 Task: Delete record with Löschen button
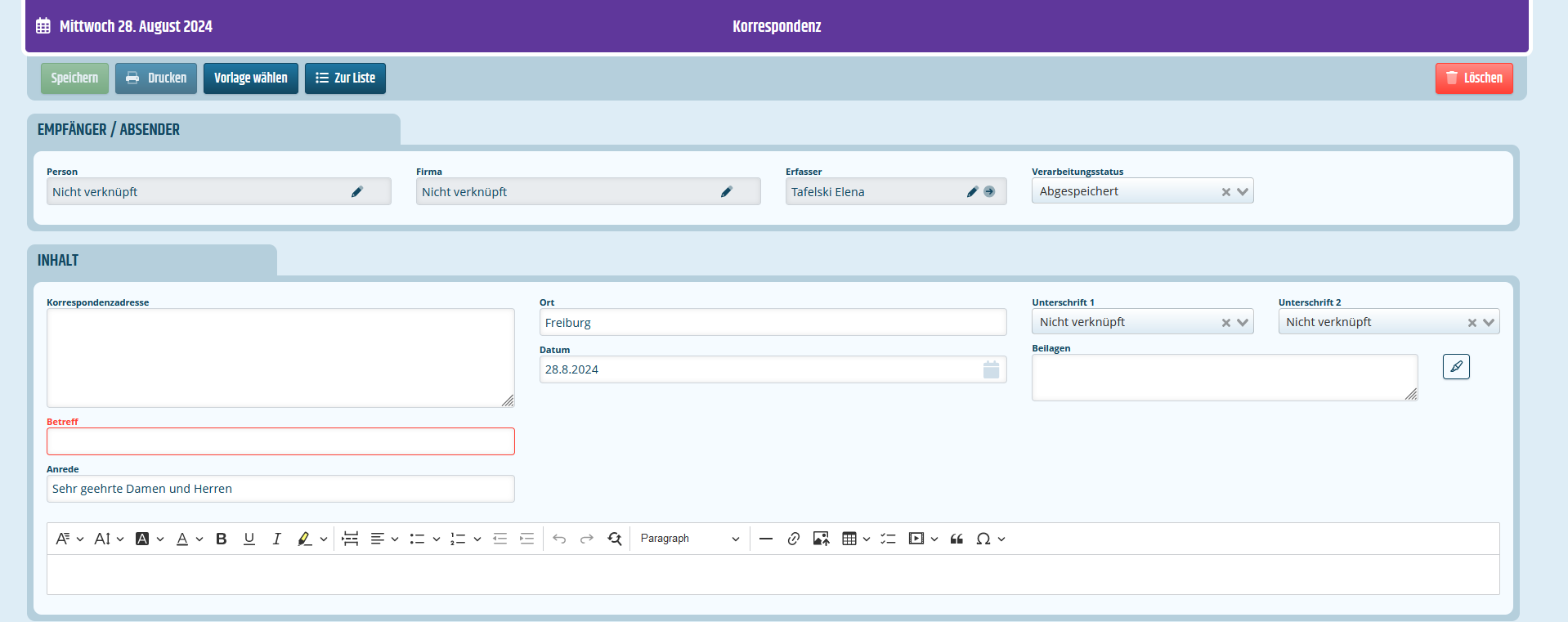[1474, 78]
